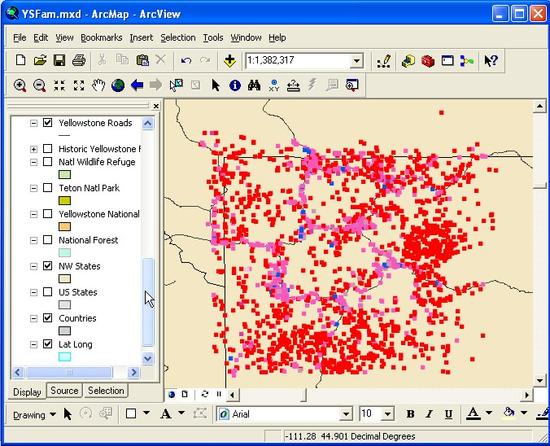Save the map document
The width and height of the screenshot is (550, 446).
[x=59, y=60]
